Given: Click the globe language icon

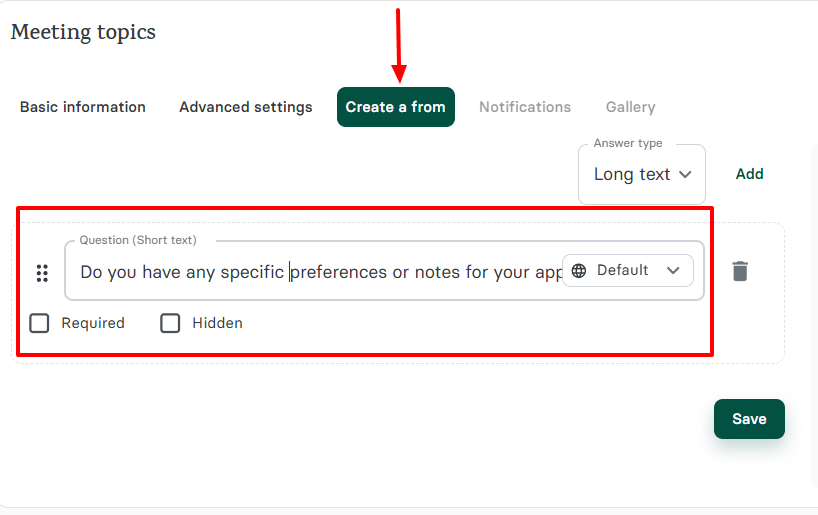Looking at the screenshot, I should pyautogui.click(x=579, y=270).
